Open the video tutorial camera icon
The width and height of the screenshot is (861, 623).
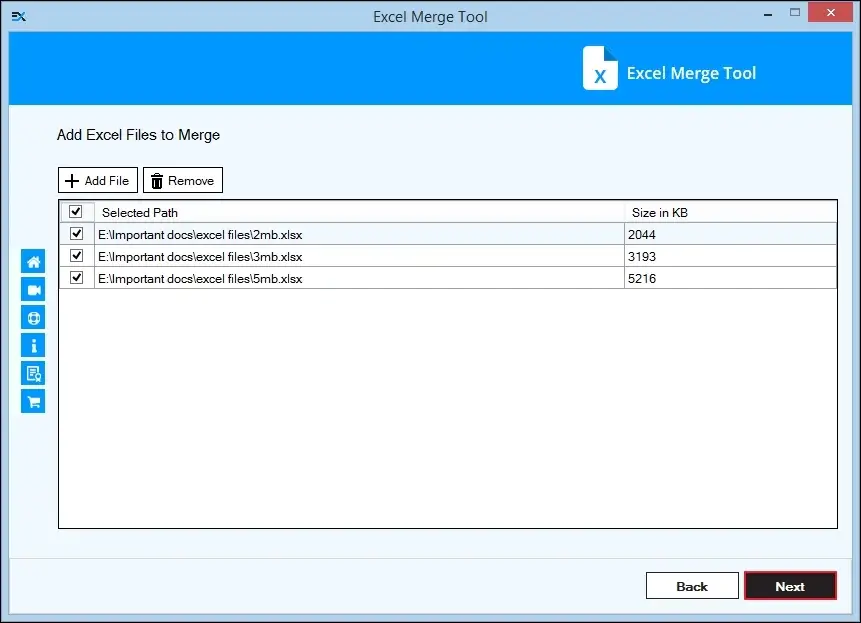(33, 290)
